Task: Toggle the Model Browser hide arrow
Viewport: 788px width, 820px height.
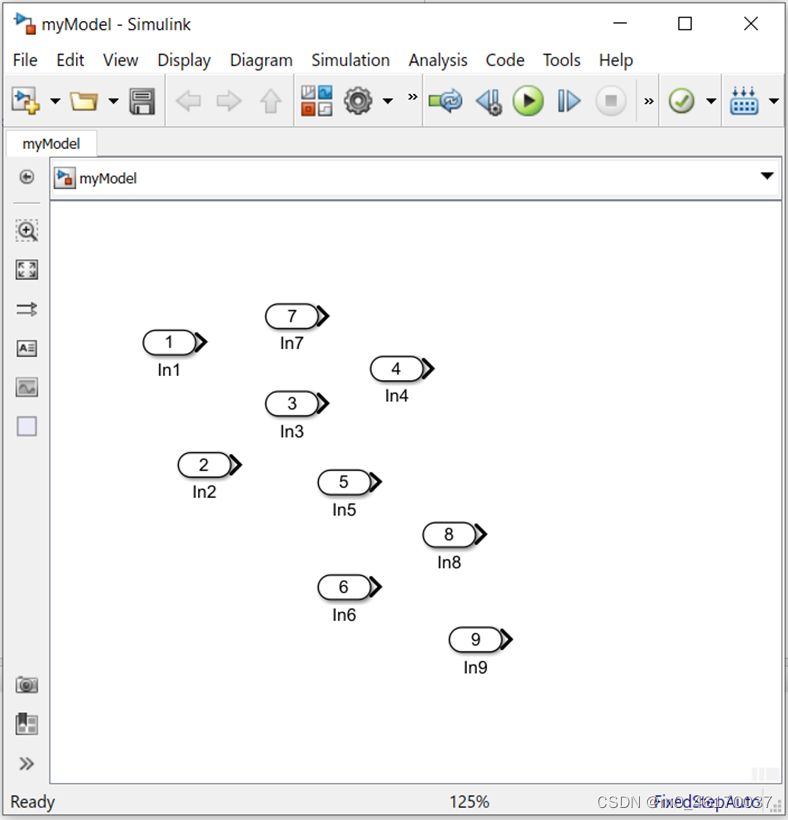Action: [27, 177]
